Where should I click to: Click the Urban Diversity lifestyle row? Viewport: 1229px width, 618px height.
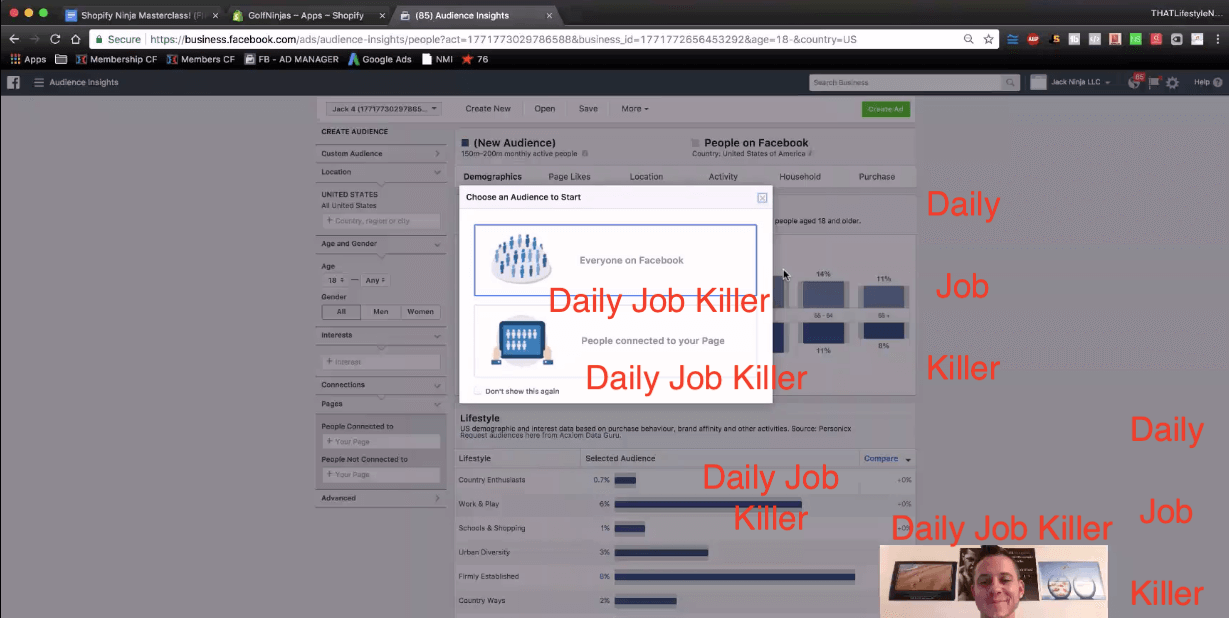pos(685,552)
